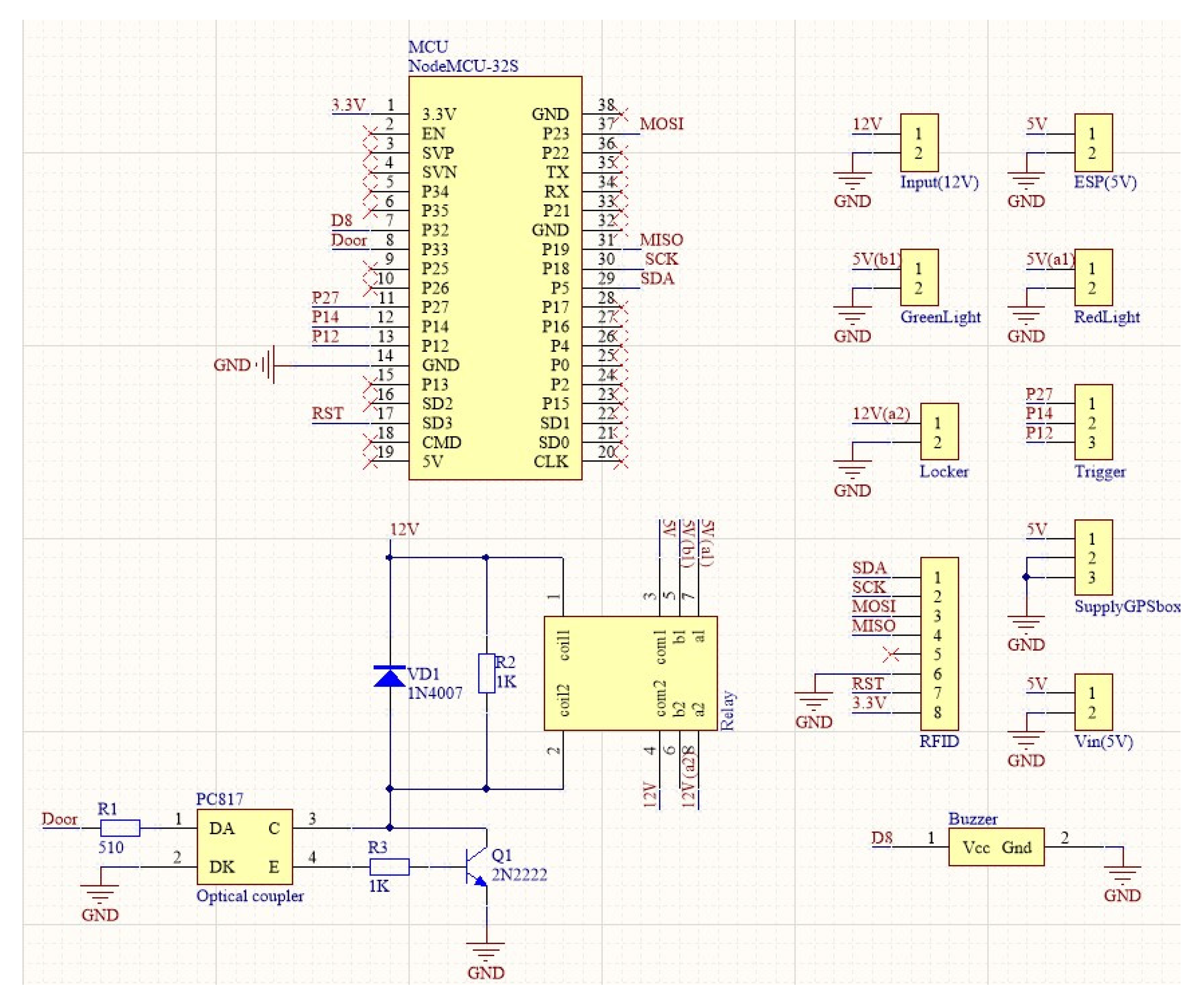
Task: Click the R1 510 resistor symbol
Action: [x=120, y=828]
